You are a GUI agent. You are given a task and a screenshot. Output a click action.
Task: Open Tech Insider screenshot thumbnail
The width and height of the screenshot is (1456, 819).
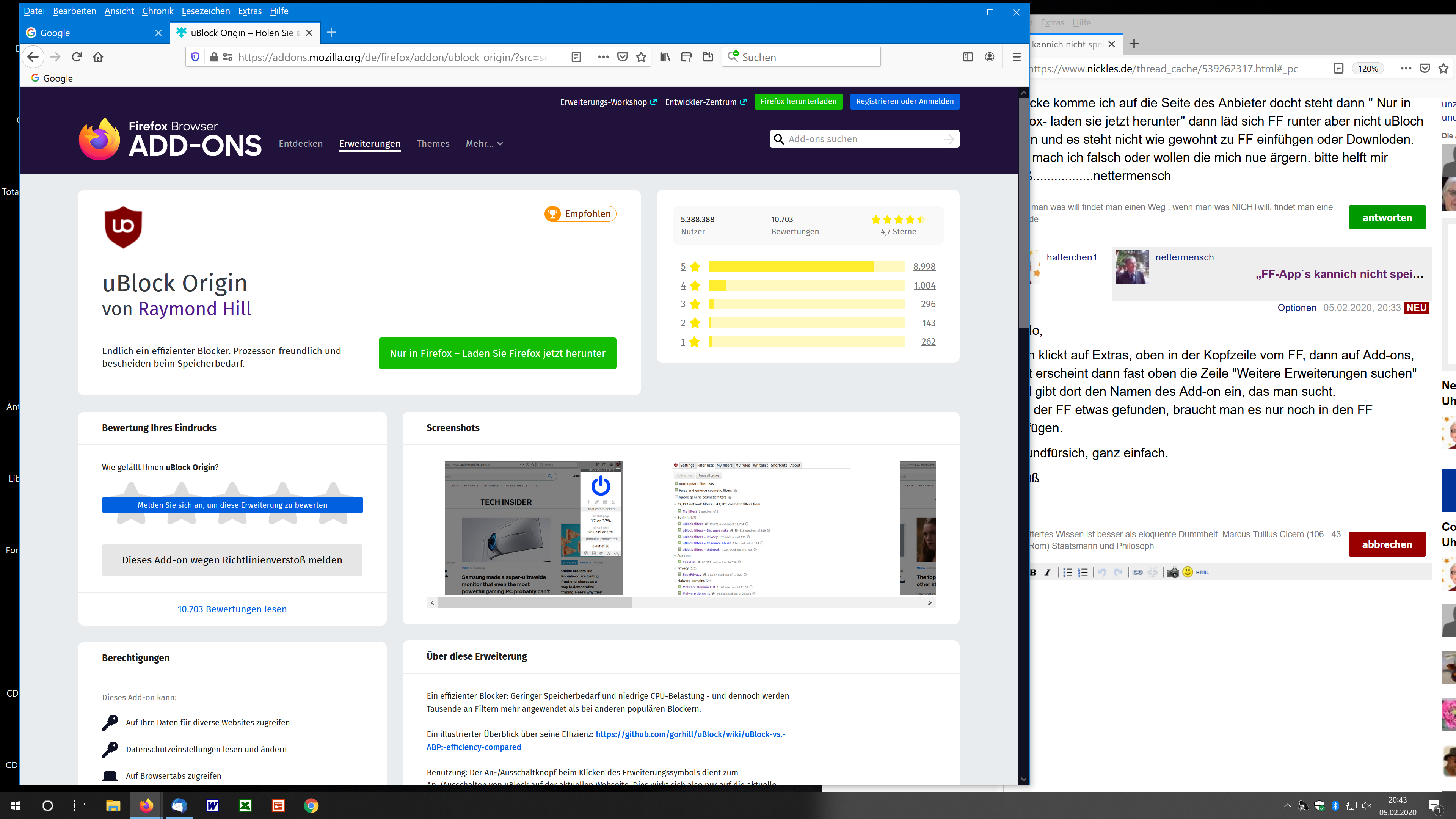[533, 528]
